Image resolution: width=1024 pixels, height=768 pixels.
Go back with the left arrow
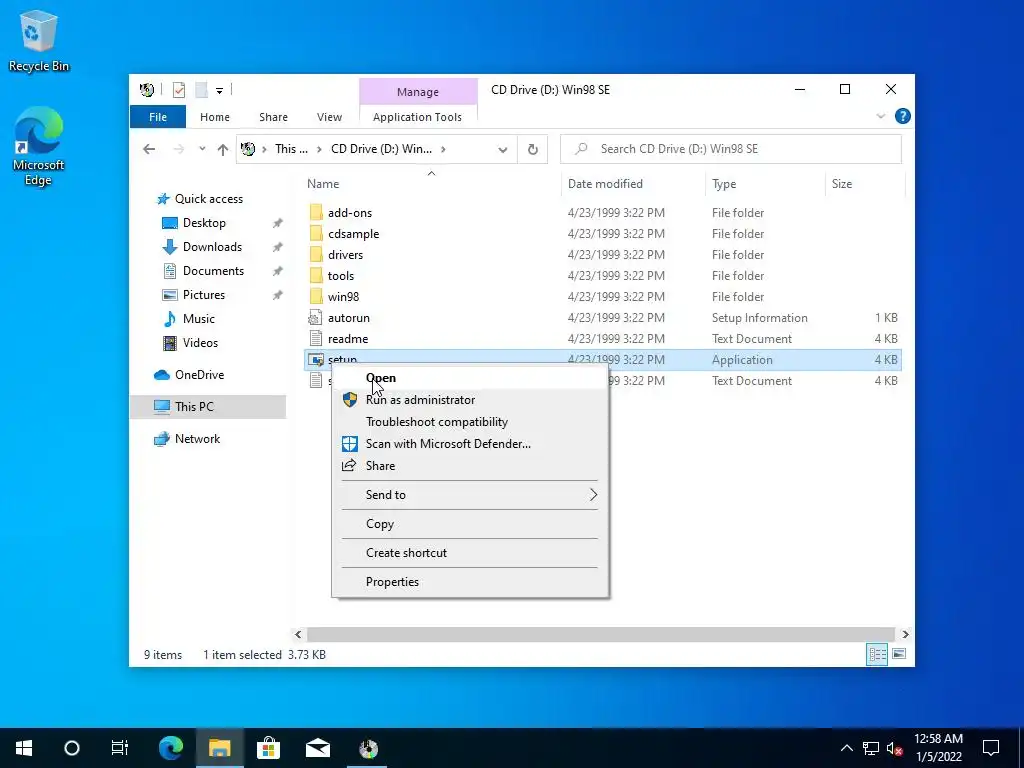(149, 149)
